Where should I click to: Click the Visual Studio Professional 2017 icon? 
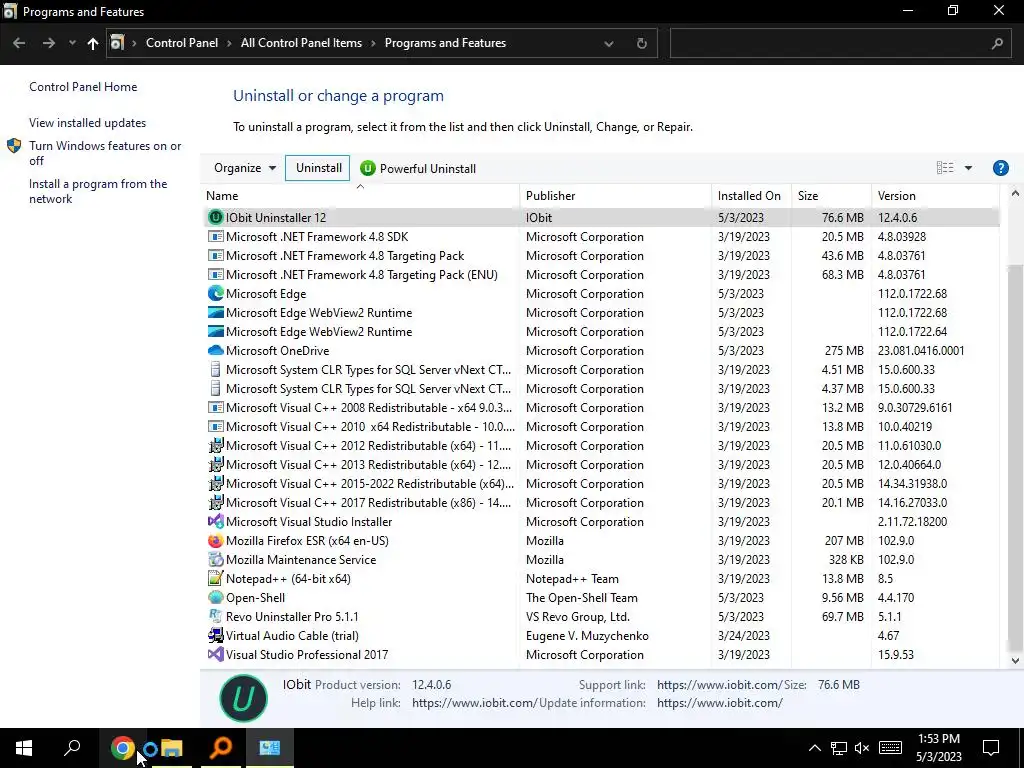pyautogui.click(x=216, y=654)
